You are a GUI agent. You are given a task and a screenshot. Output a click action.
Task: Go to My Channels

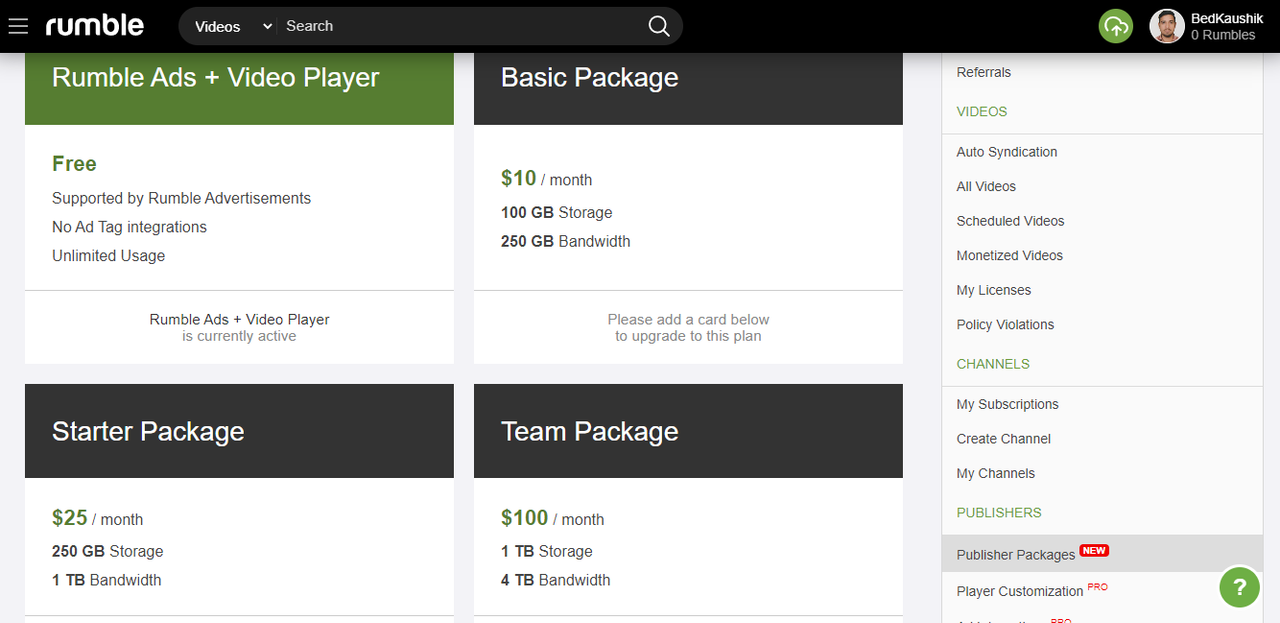996,473
